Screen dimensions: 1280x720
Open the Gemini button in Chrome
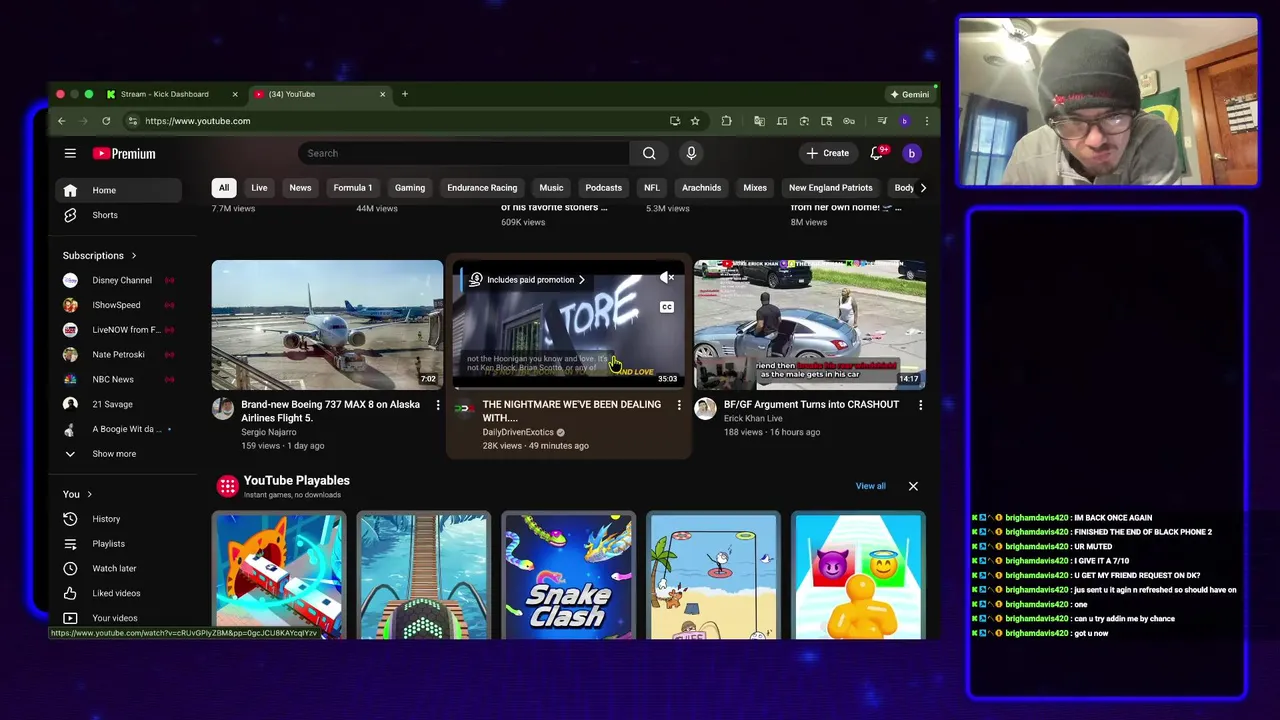pyautogui.click(x=910, y=94)
